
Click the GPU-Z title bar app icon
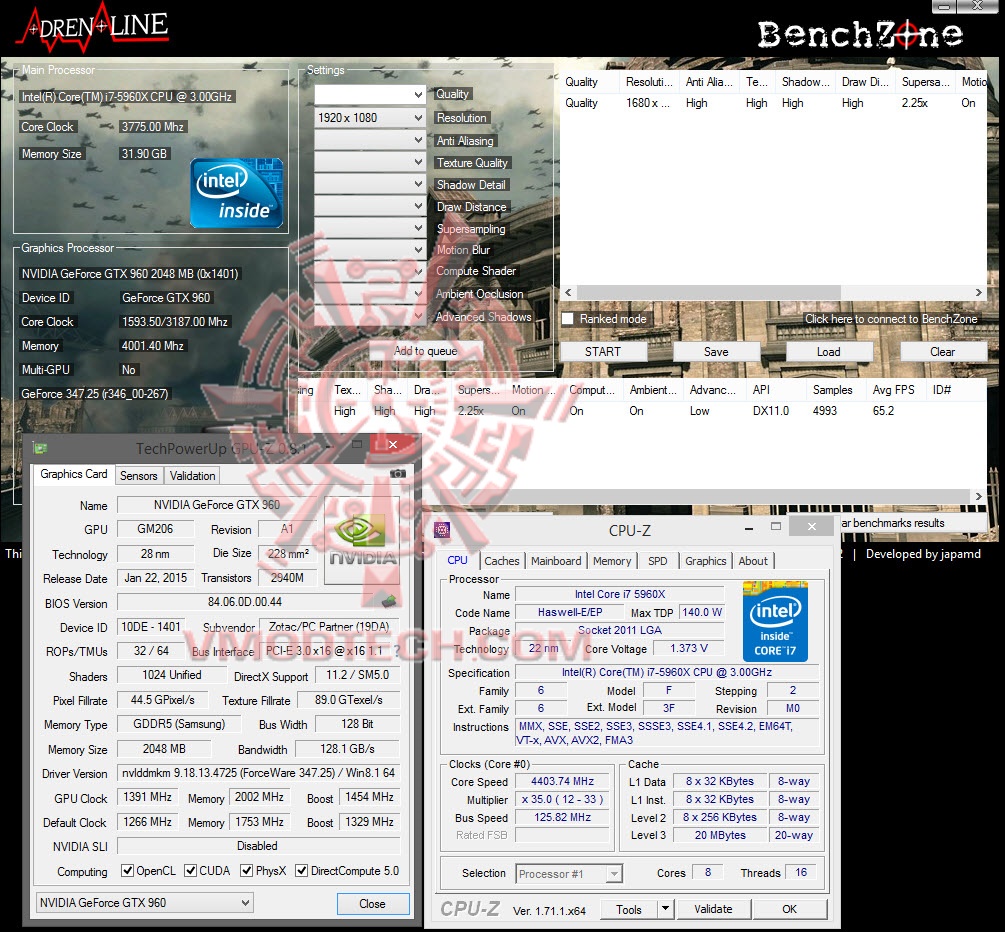(x=40, y=447)
